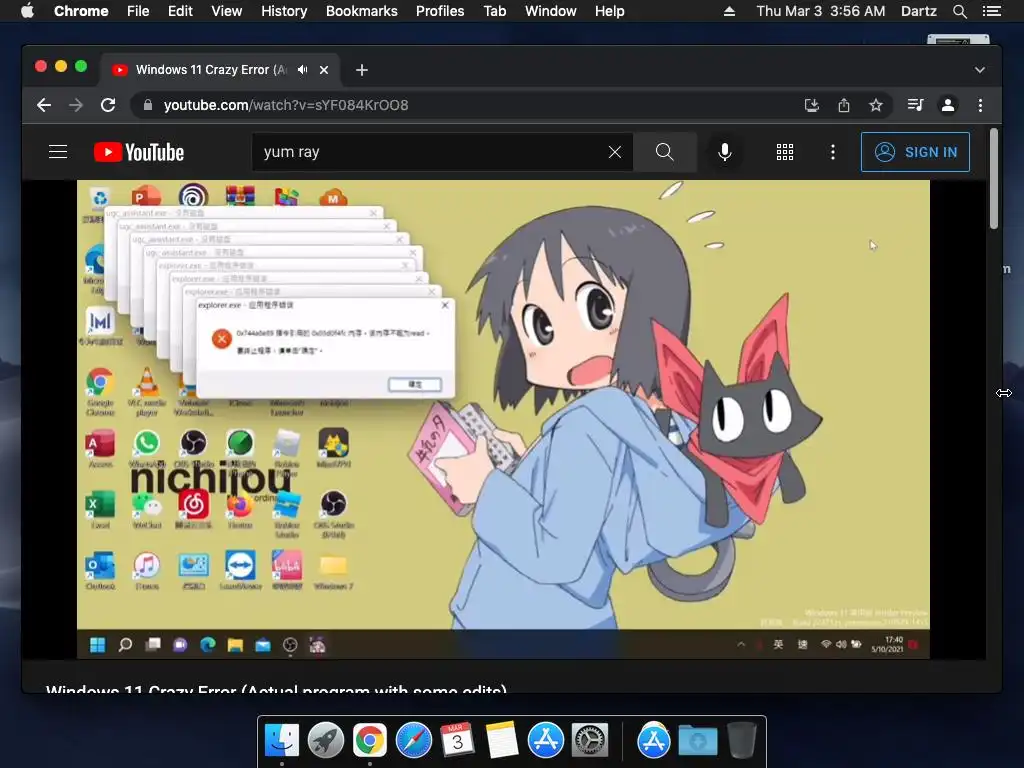This screenshot has width=1024, height=768.
Task: Open System Preferences from the Dock
Action: 590,741
